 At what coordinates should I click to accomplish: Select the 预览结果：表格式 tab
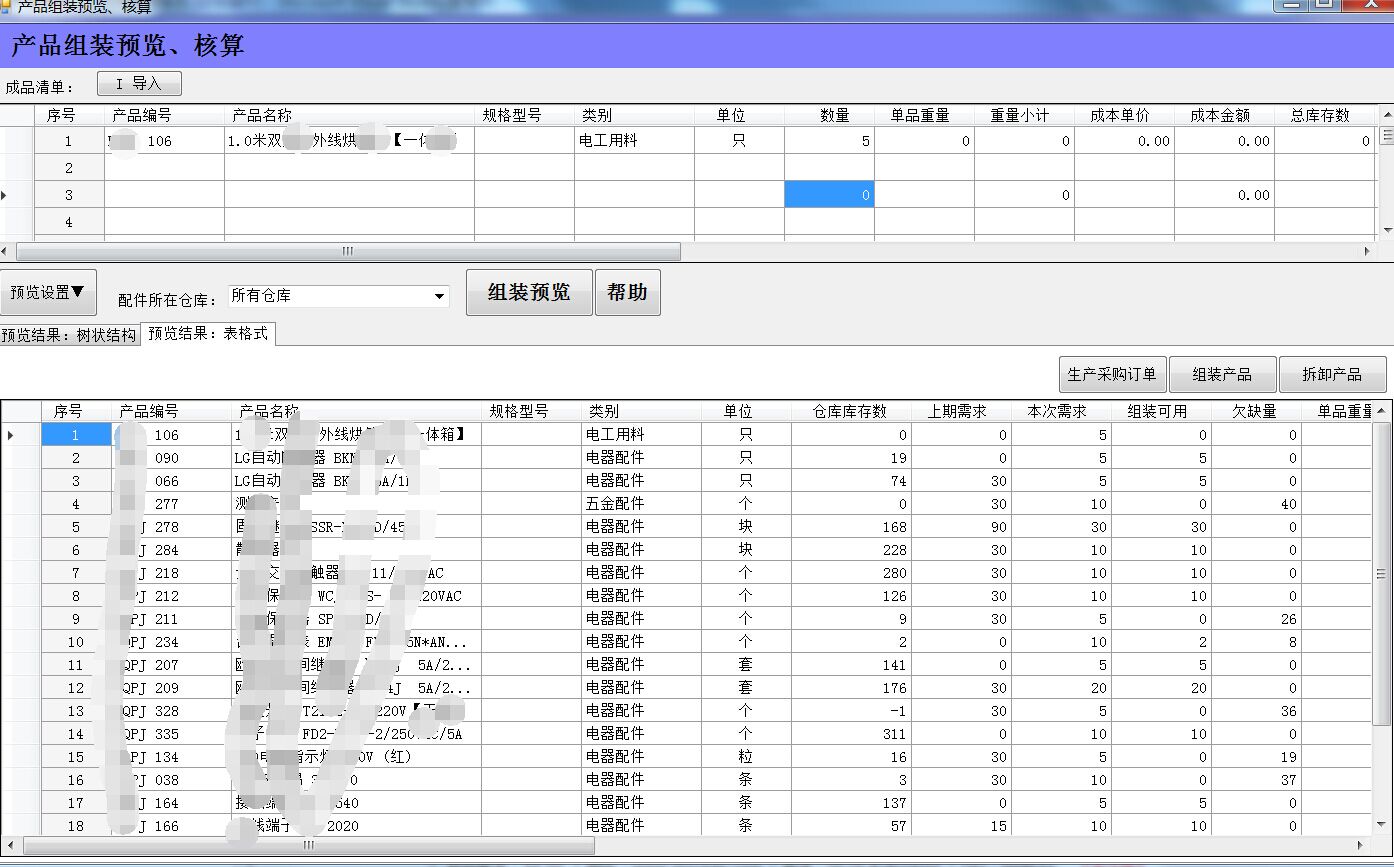click(208, 334)
